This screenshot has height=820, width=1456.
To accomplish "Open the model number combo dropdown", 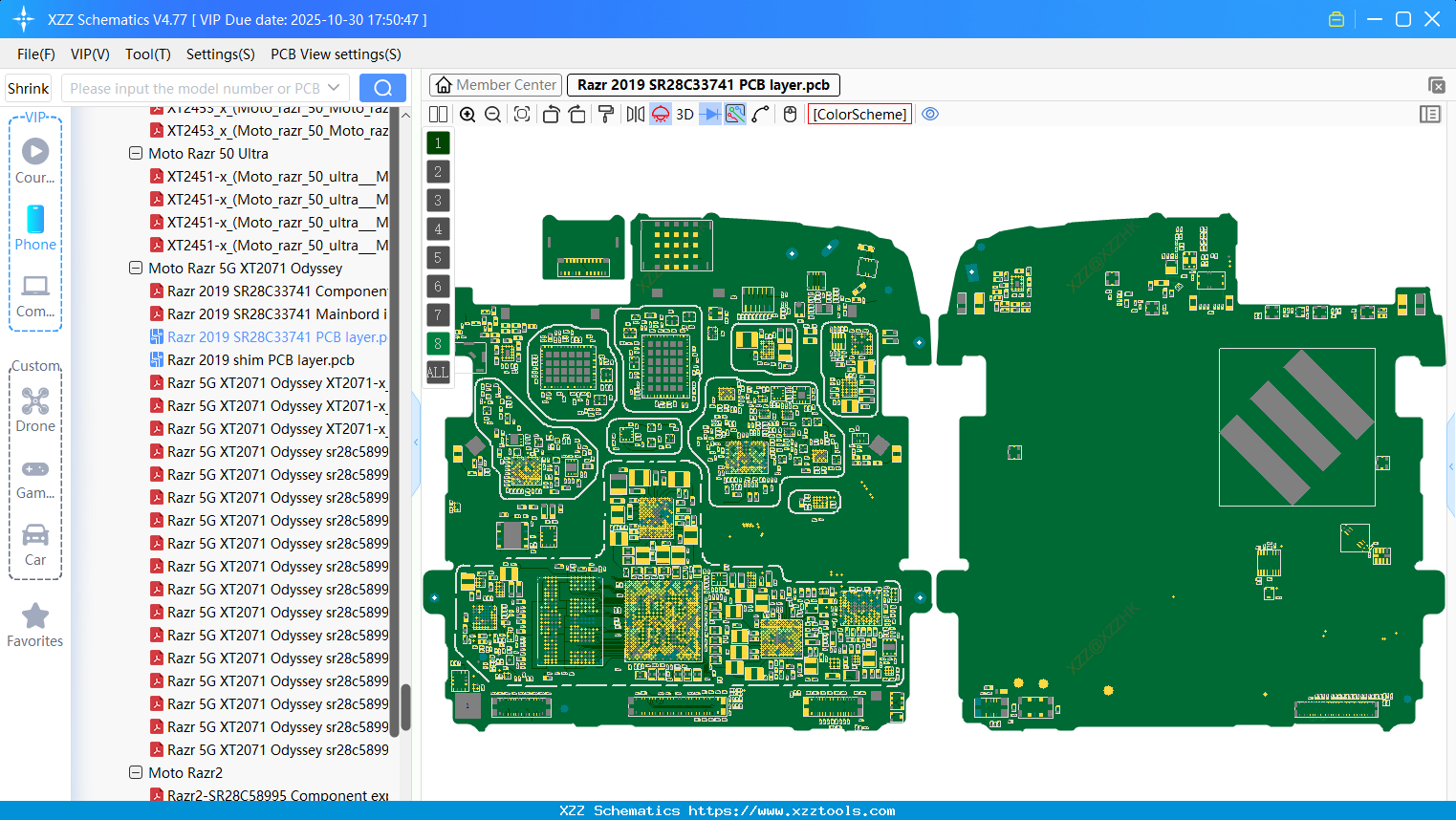I will click(334, 87).
